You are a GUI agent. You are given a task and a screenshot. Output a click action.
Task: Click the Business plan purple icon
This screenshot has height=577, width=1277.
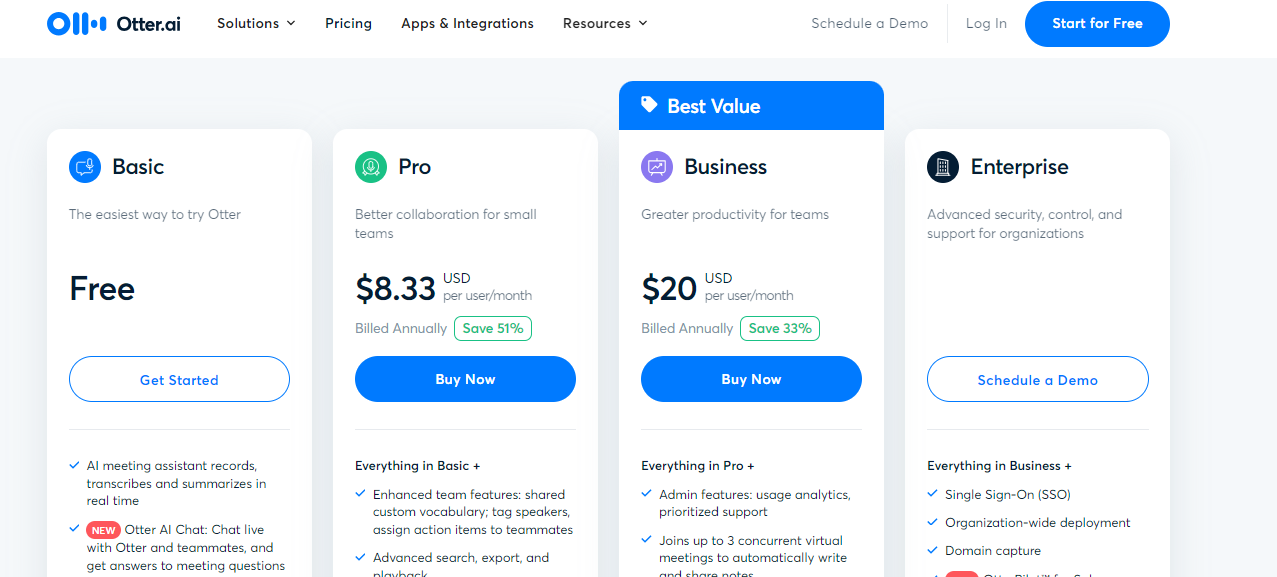coord(657,167)
